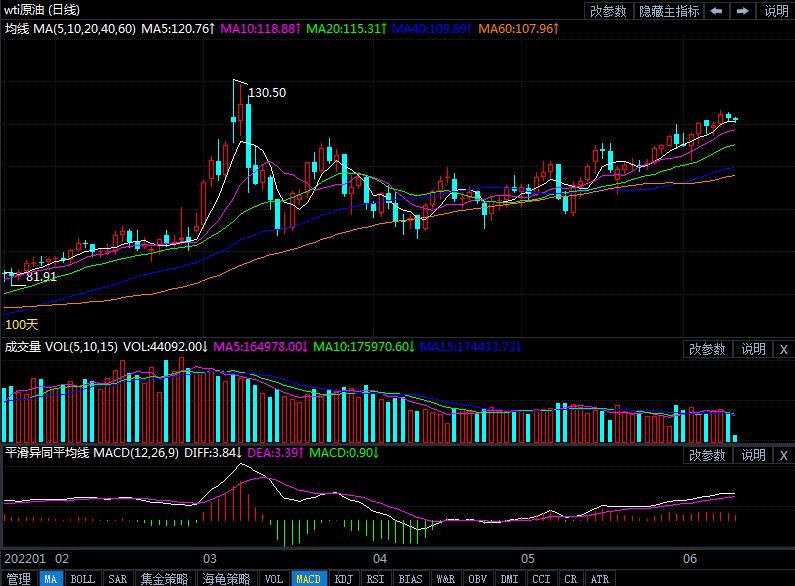
Task: Choose the 海龟策略 strategy tab
Action: pos(226,578)
